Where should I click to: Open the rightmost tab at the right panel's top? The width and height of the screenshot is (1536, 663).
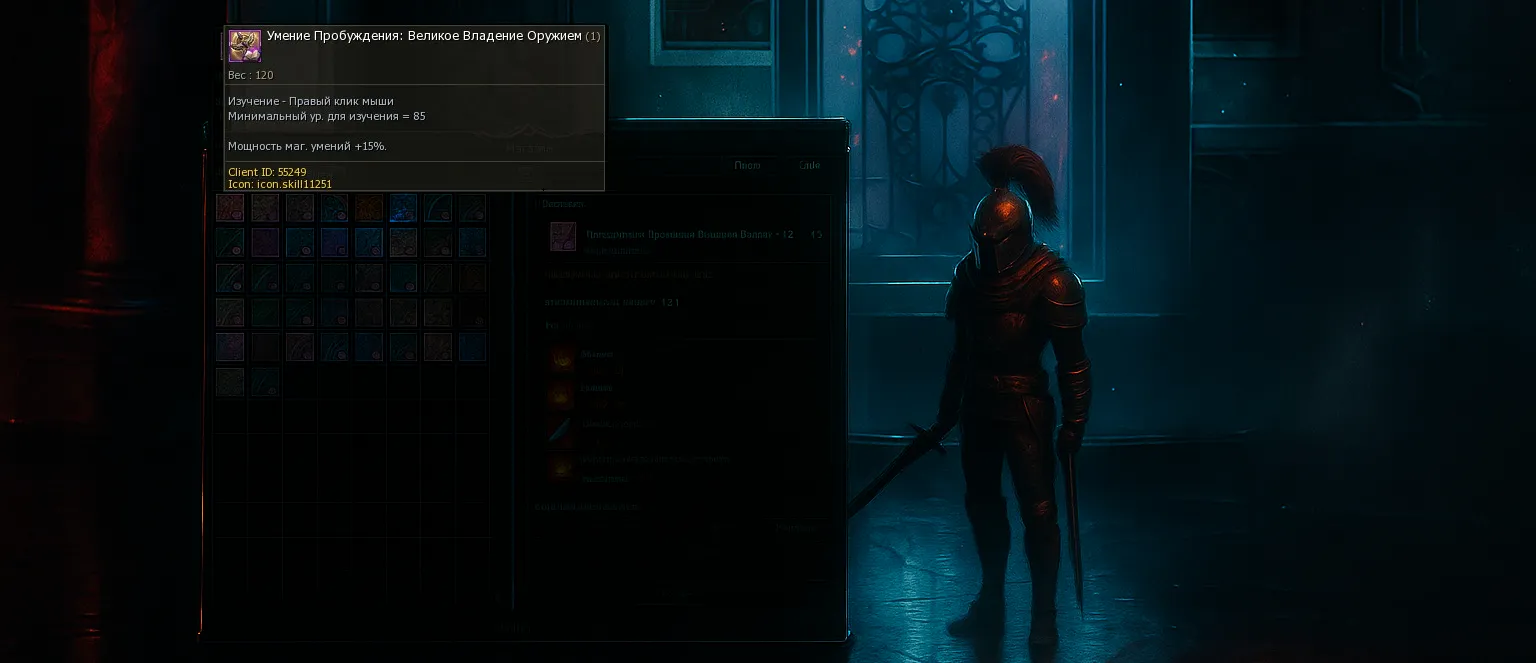[809, 166]
